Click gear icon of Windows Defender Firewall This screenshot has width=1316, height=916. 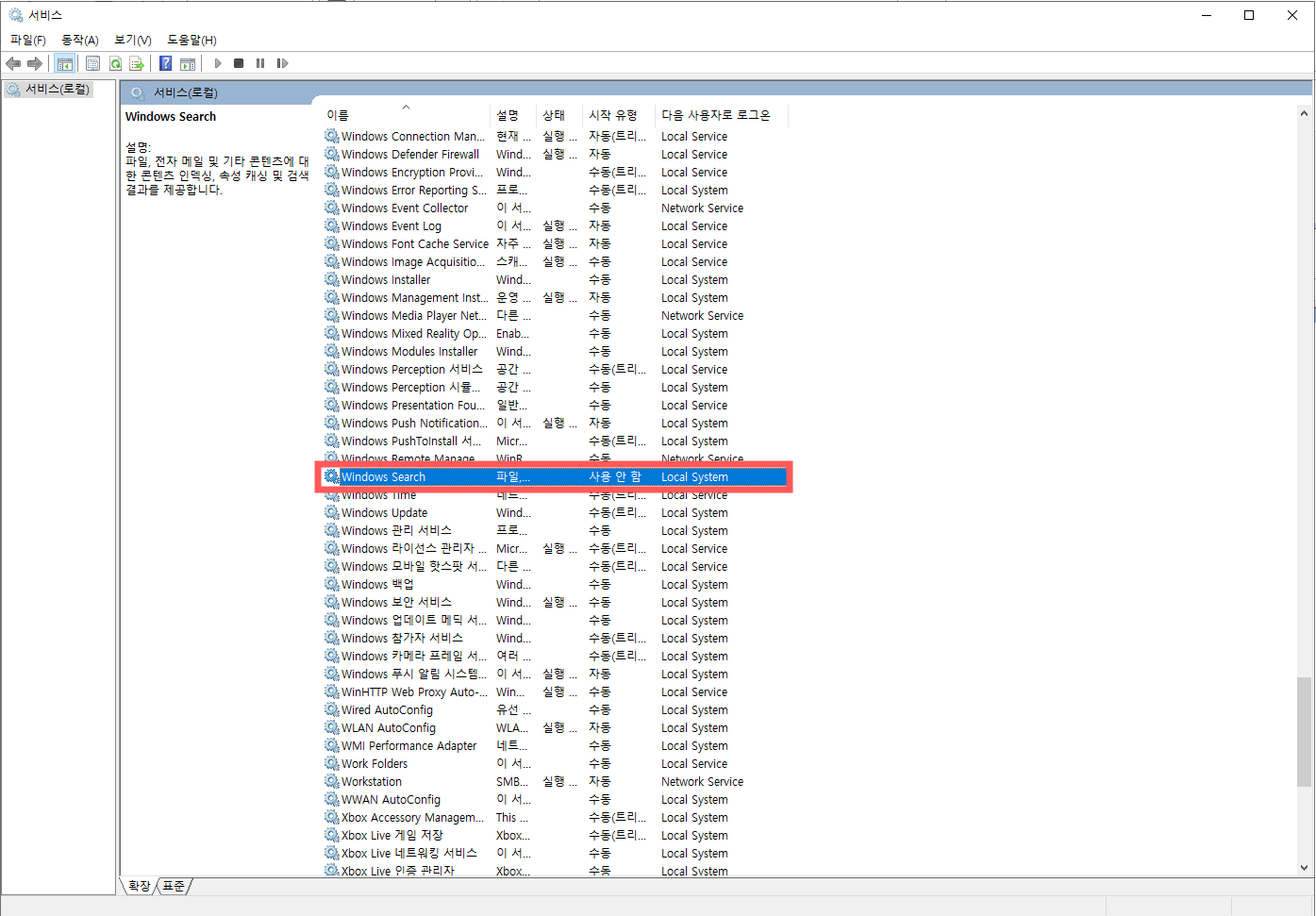[332, 154]
